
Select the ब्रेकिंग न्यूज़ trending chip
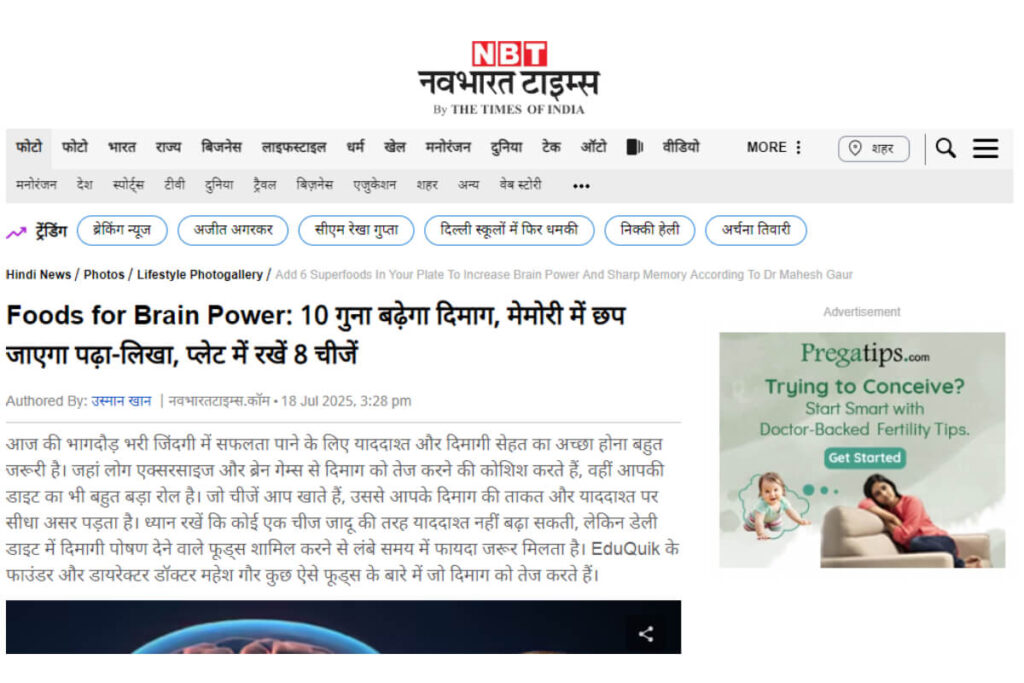122,231
